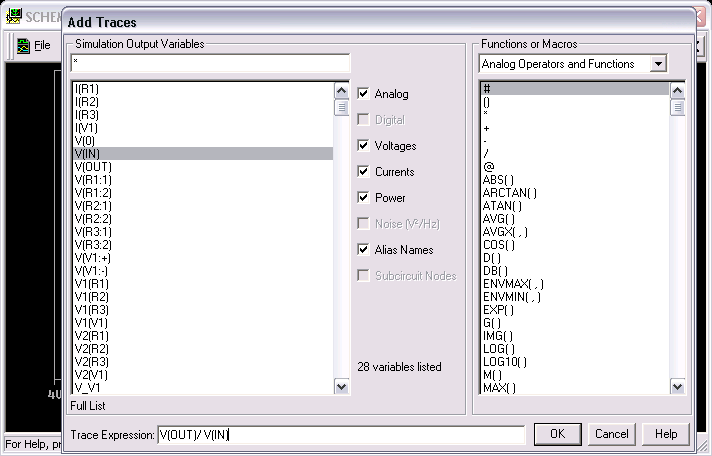This screenshot has width=712, height=456.
Task: Select the ARCTAN( ) function
Action: click(x=575, y=193)
